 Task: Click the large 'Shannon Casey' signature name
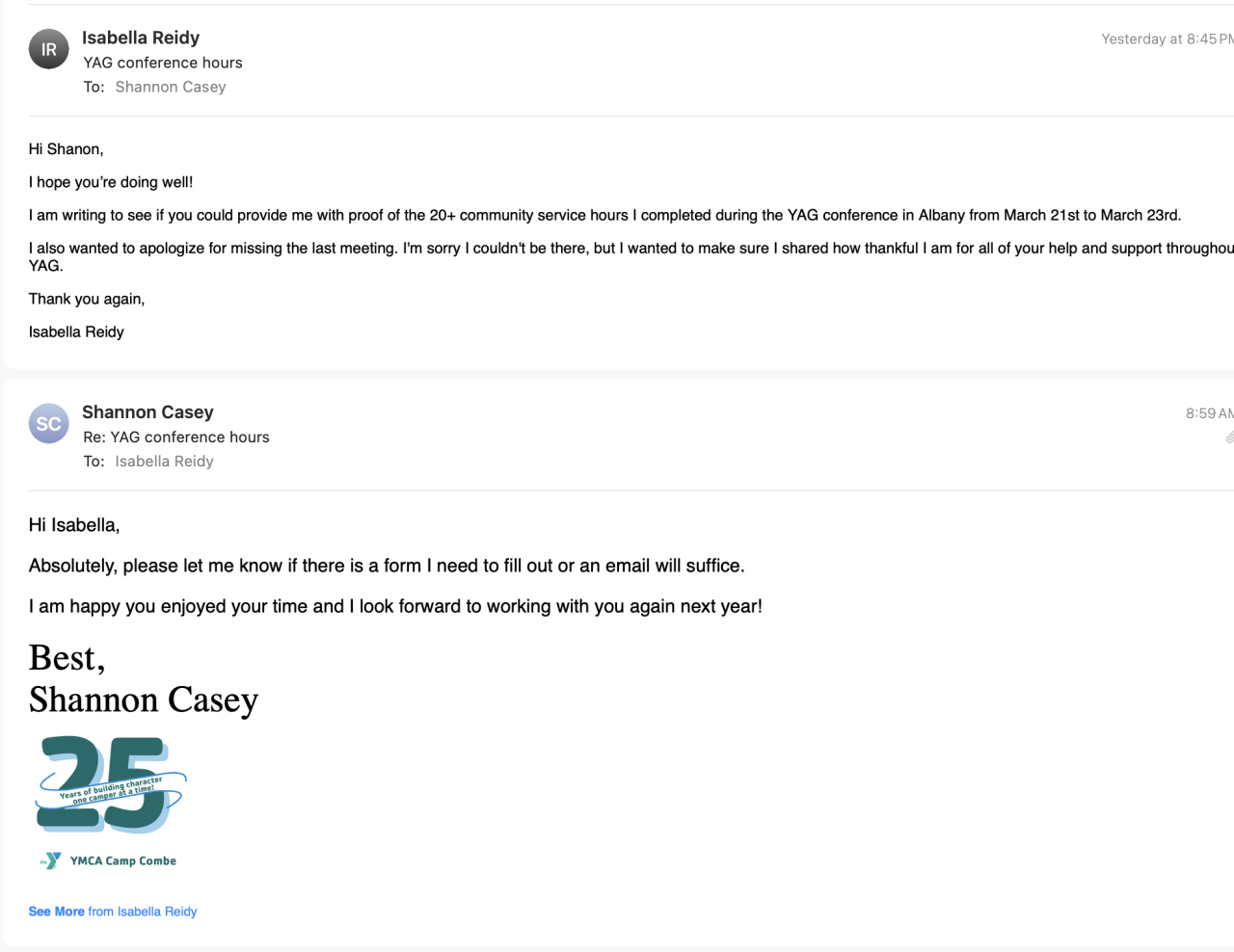point(144,700)
